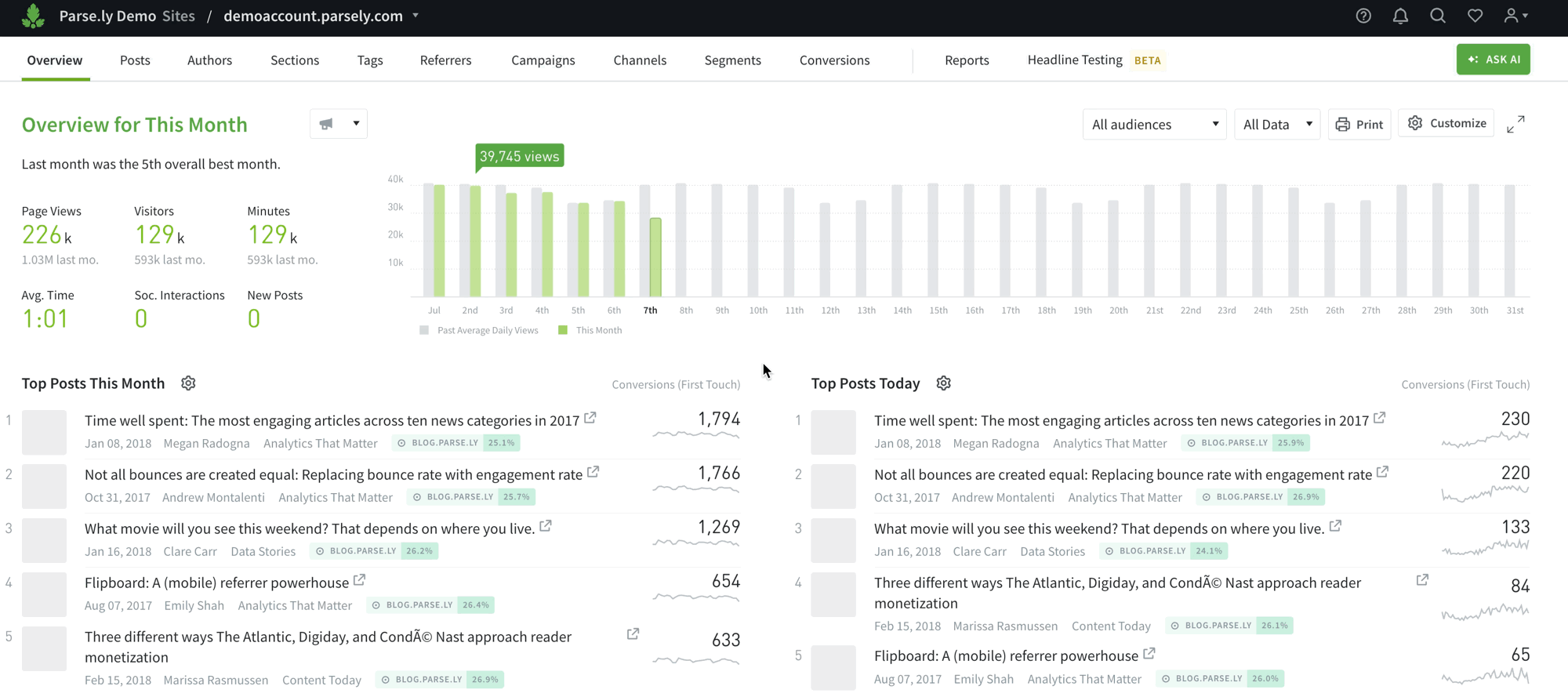Open the Conversions tab
Image resolution: width=1568 pixels, height=697 pixels.
(x=834, y=60)
